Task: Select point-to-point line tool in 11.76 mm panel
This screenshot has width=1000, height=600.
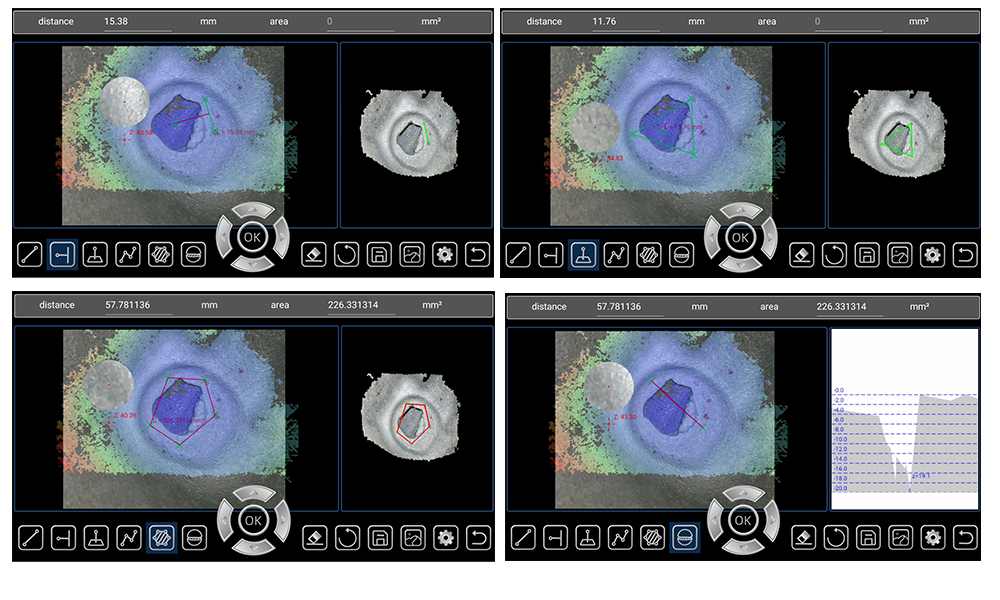Action: pos(518,255)
